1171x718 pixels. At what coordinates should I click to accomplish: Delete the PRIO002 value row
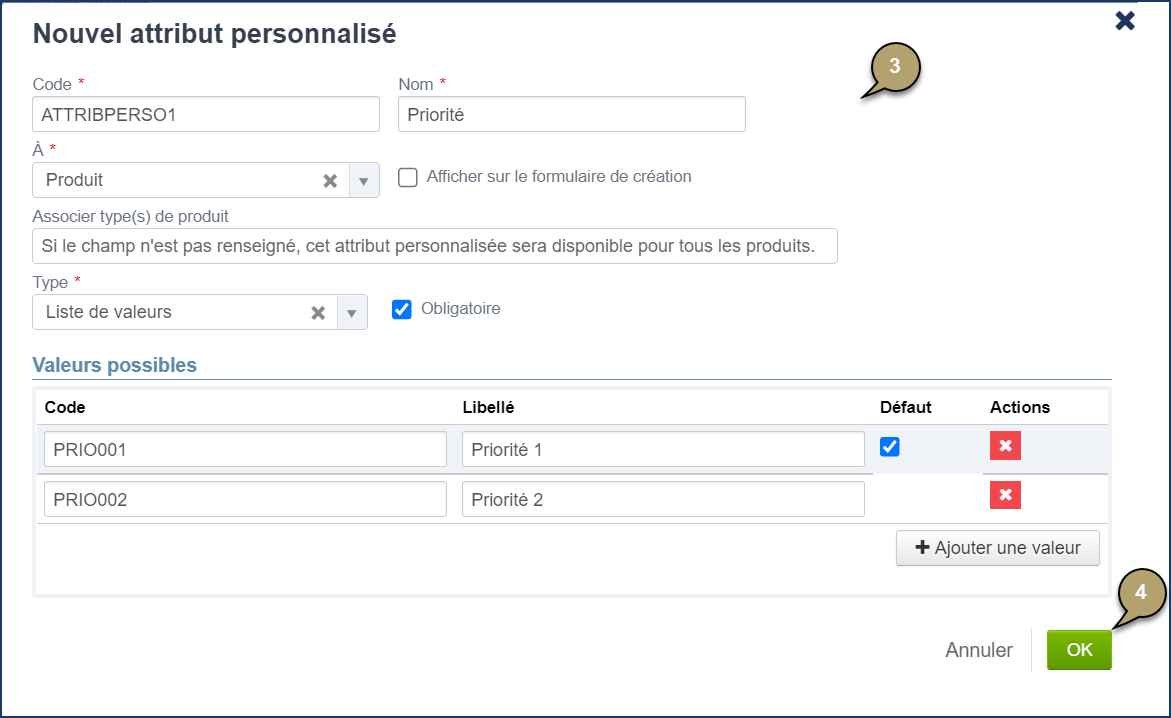click(x=1005, y=495)
